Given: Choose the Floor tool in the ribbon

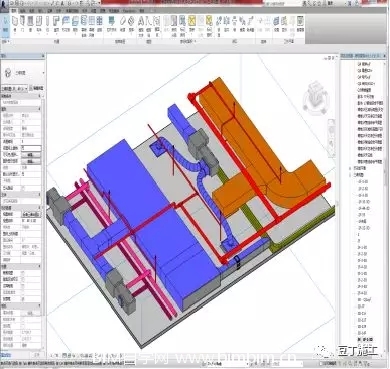Looking at the screenshot, I should point(75,24).
